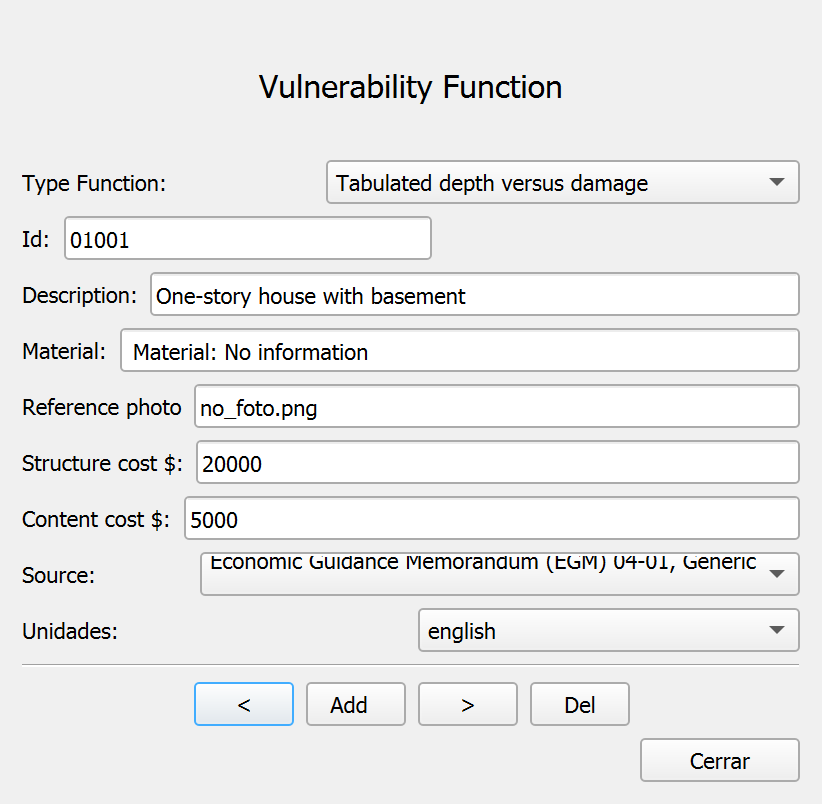This screenshot has height=804, width=822.
Task: Close dialog with the Cerrar button
Action: [720, 760]
